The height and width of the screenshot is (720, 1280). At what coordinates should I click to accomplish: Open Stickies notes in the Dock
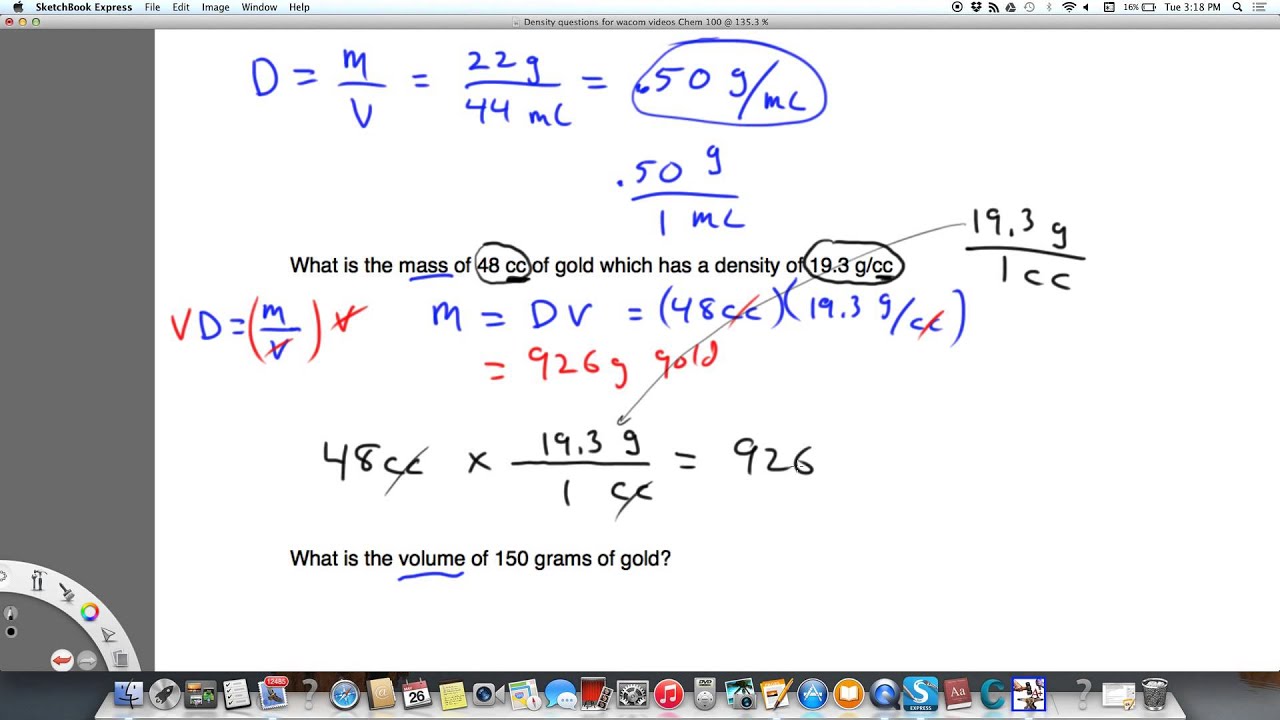click(x=452, y=694)
